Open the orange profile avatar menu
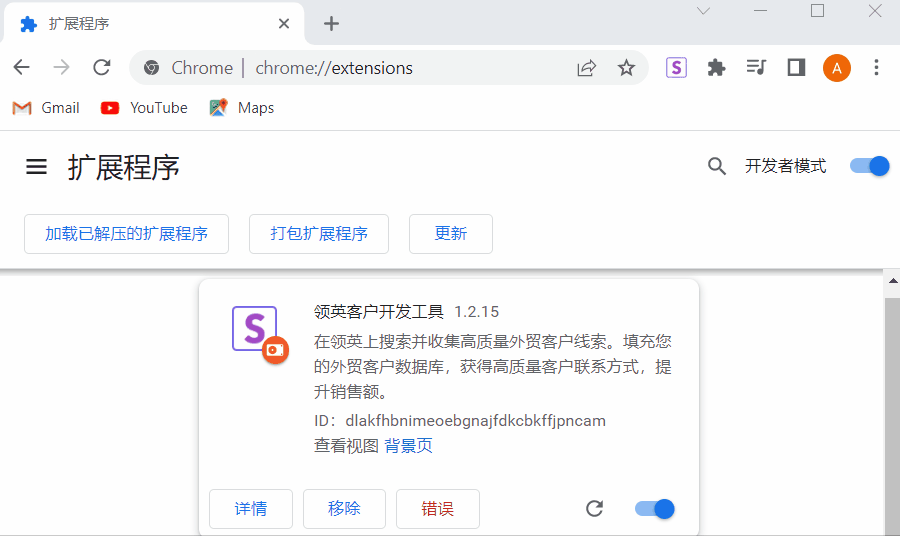The image size is (900, 536). pyautogui.click(x=837, y=68)
